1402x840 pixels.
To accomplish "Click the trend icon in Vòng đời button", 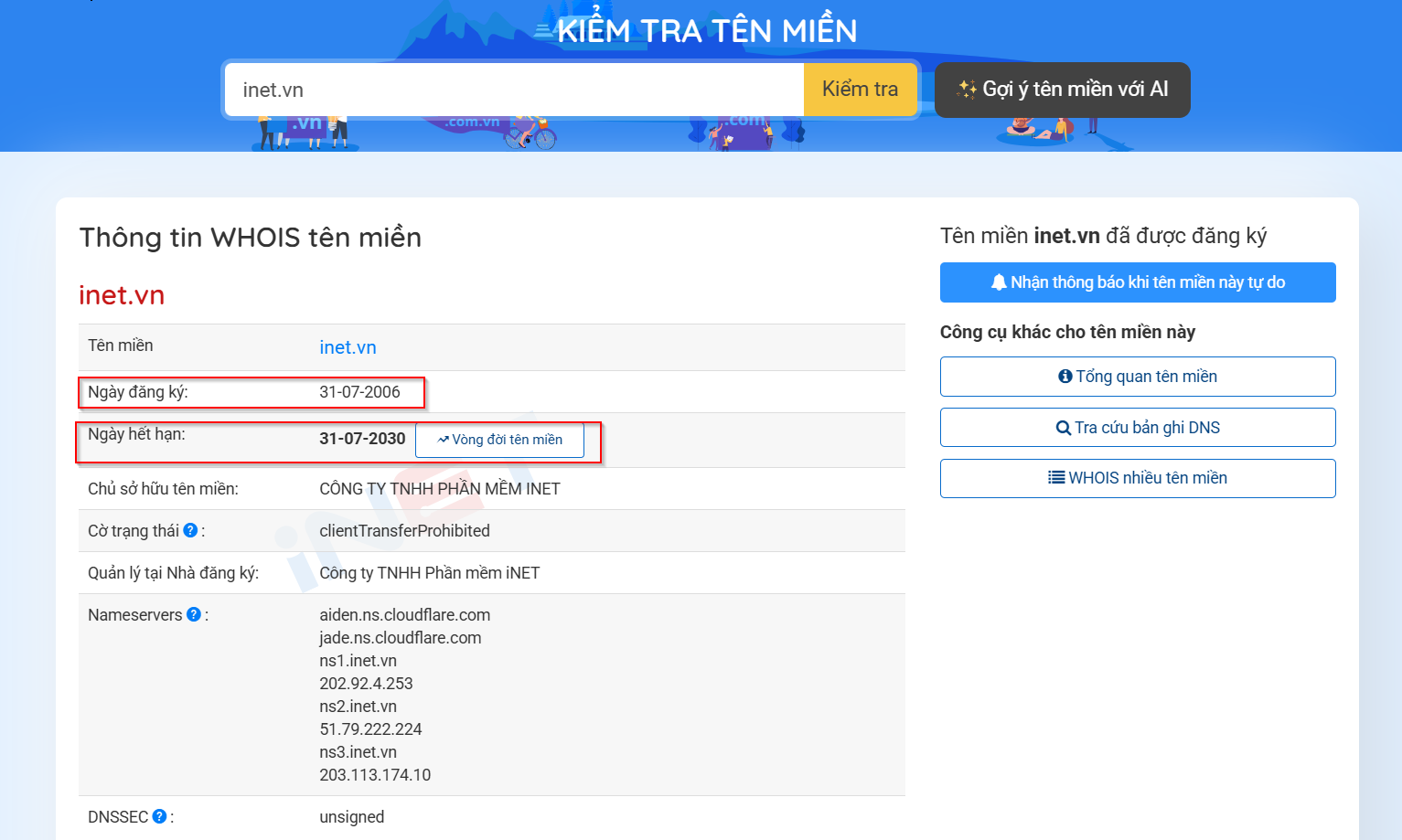I will (x=443, y=440).
